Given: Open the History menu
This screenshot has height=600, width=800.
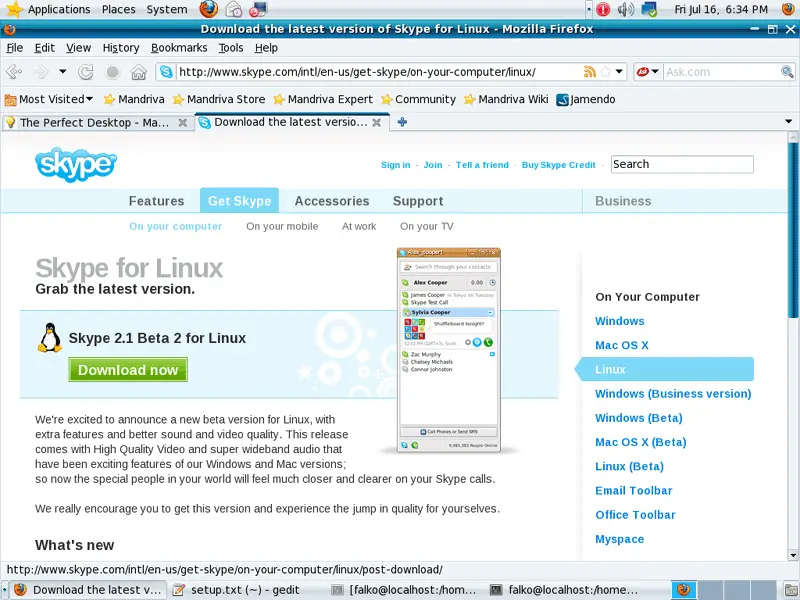Looking at the screenshot, I should coord(121,47).
